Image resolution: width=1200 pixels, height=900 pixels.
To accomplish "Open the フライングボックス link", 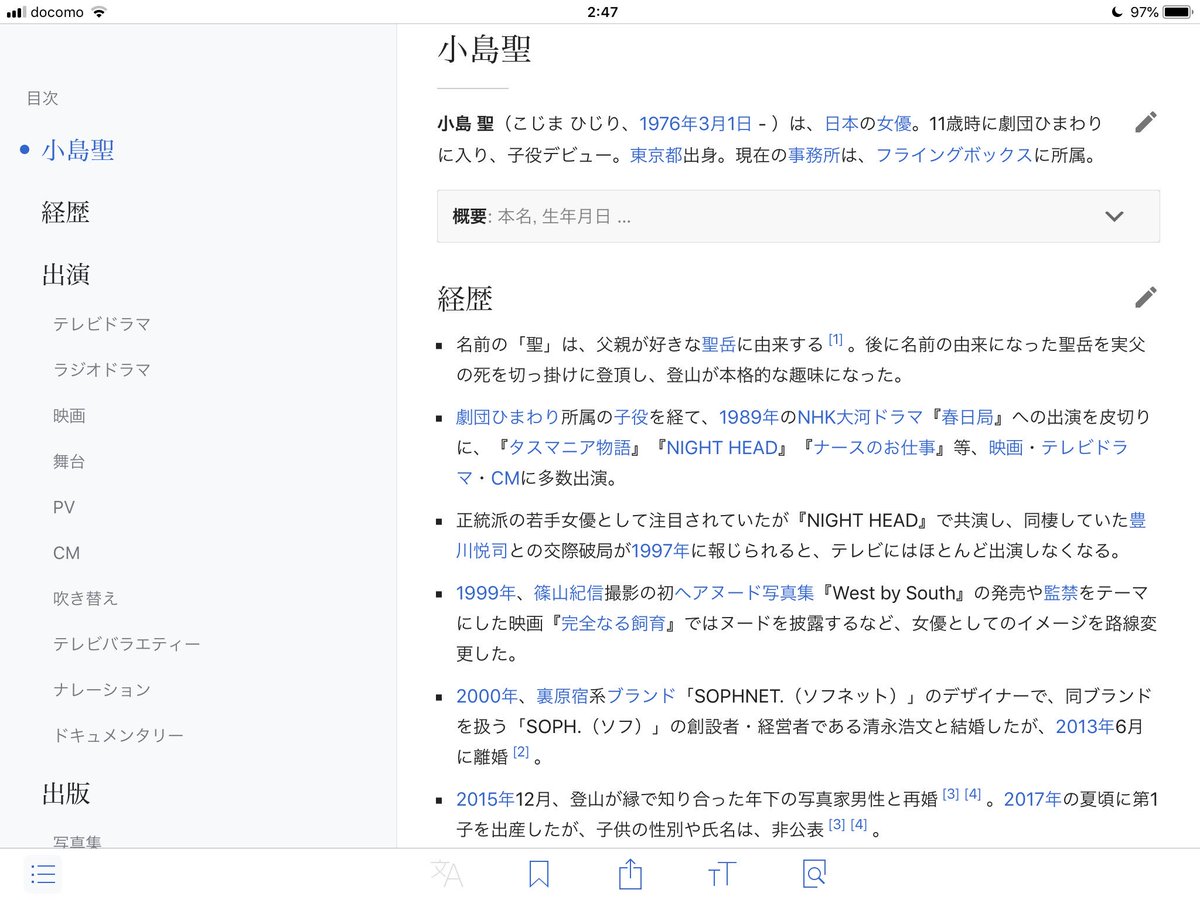I will (x=954, y=155).
